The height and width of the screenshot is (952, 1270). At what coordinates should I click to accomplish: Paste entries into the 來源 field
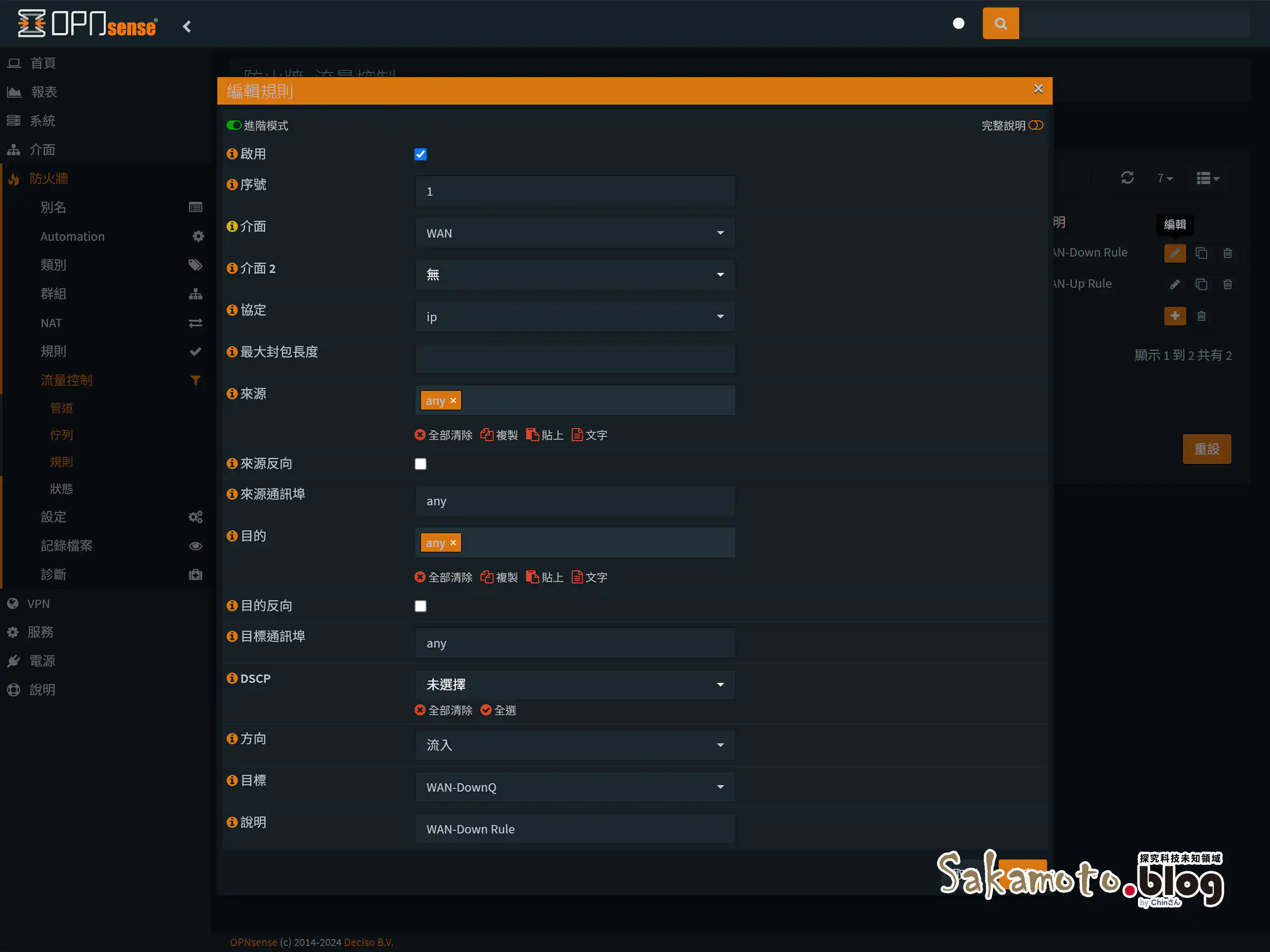tap(544, 435)
